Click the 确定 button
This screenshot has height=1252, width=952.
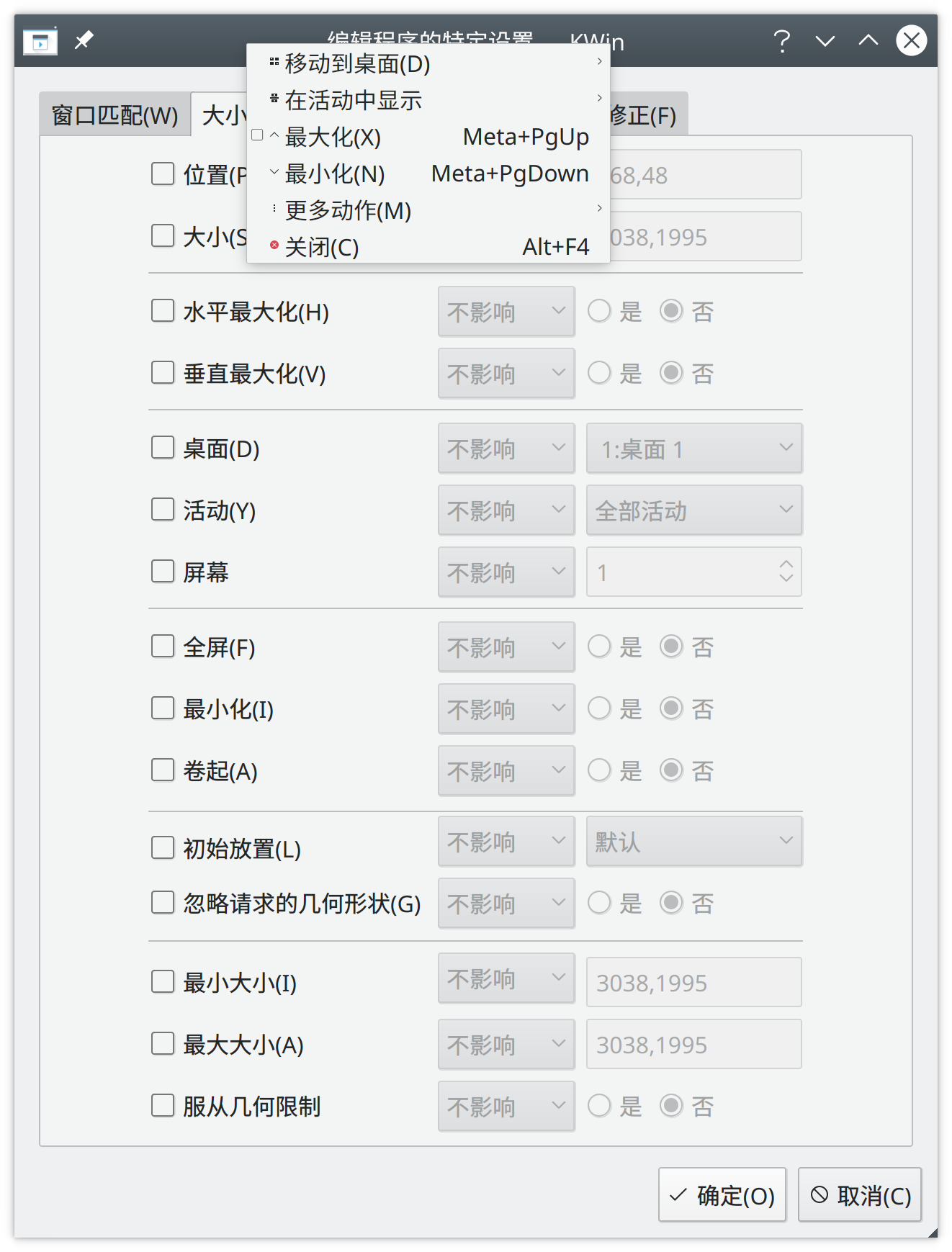[722, 1195]
